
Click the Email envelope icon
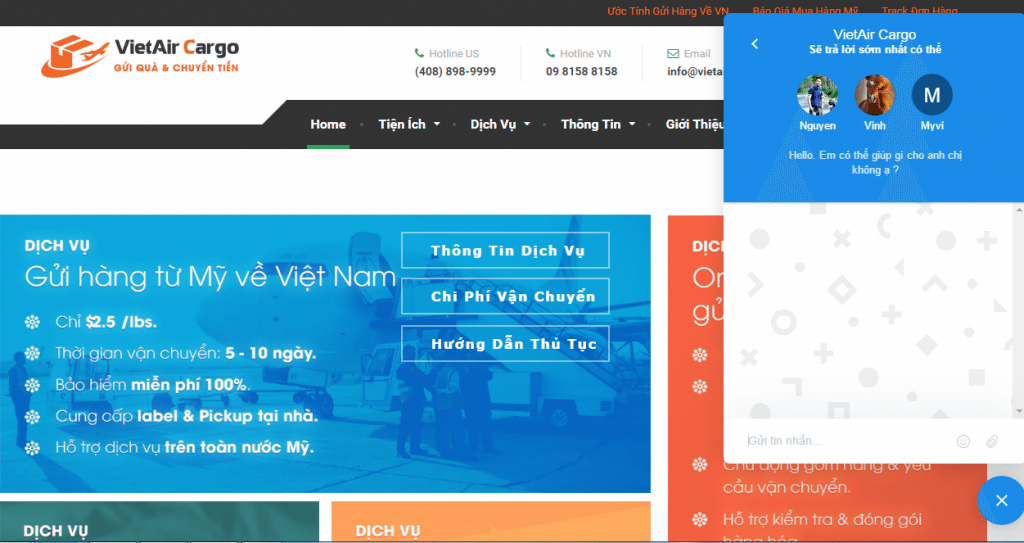click(673, 53)
